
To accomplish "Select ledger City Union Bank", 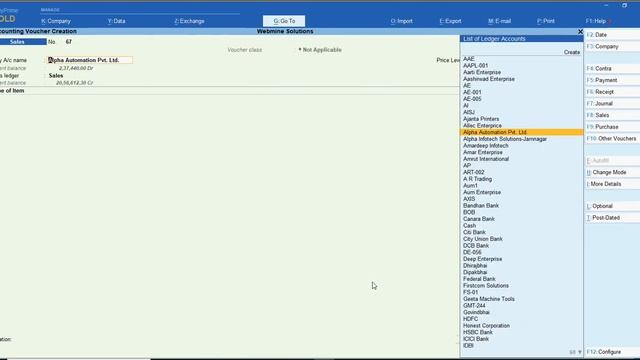I will 482,239.
